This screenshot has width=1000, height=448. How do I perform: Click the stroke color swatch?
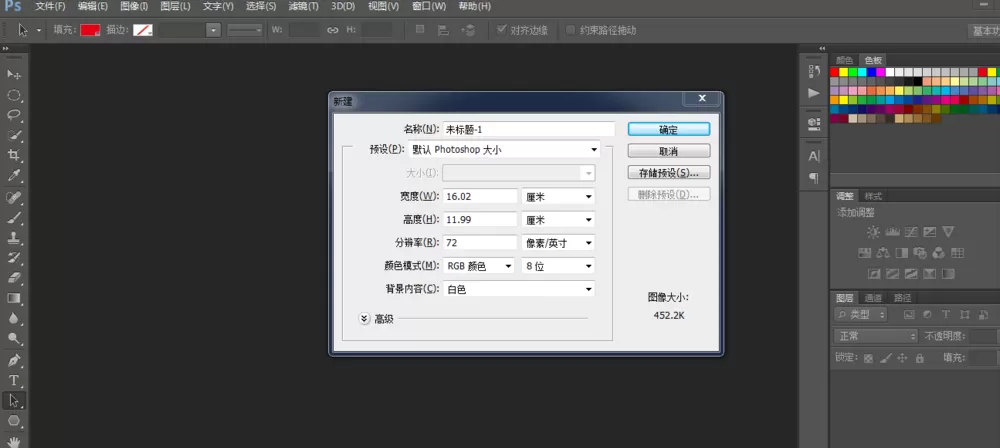click(x=142, y=30)
